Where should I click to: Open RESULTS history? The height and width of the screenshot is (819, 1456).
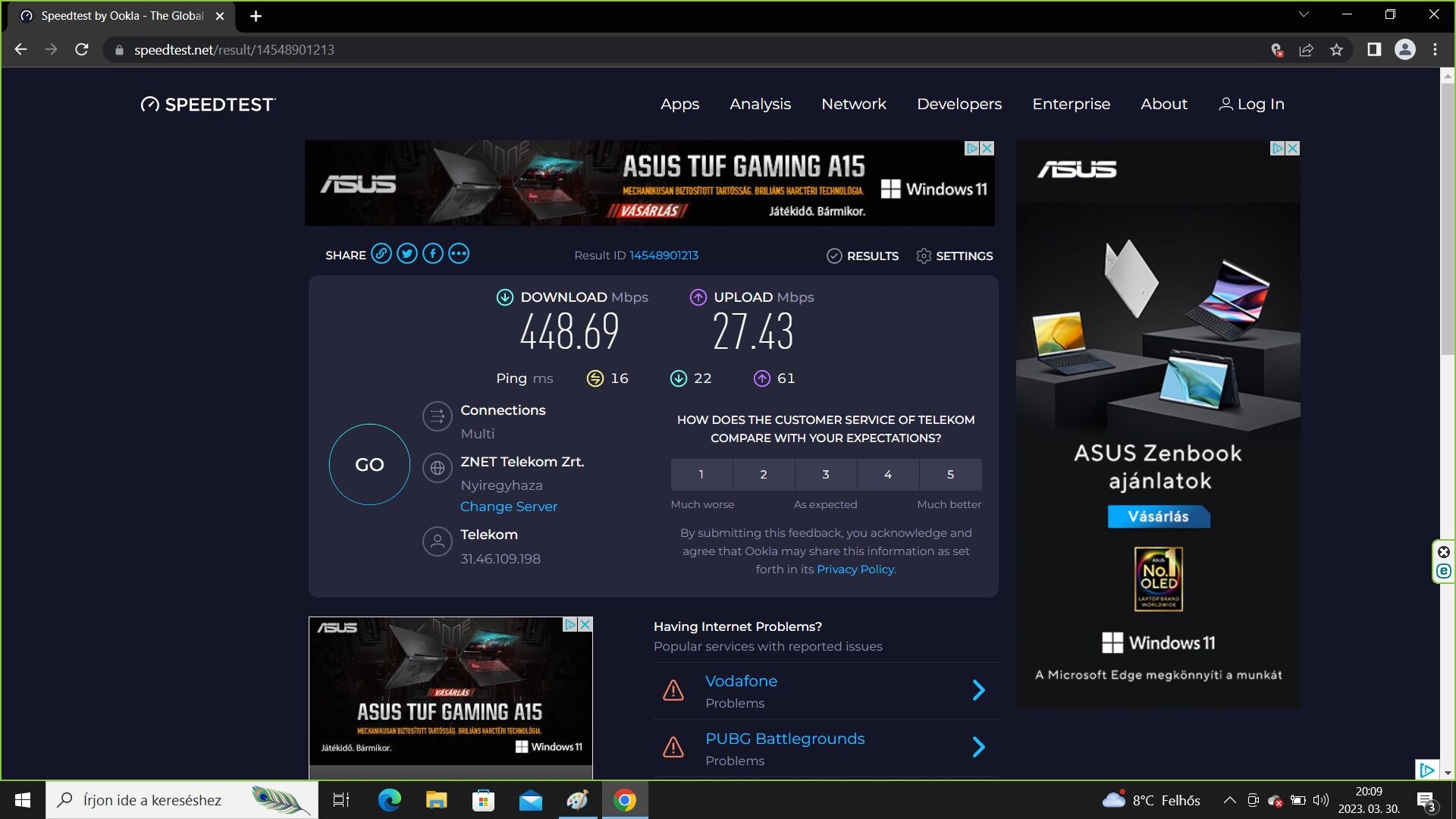[862, 256]
